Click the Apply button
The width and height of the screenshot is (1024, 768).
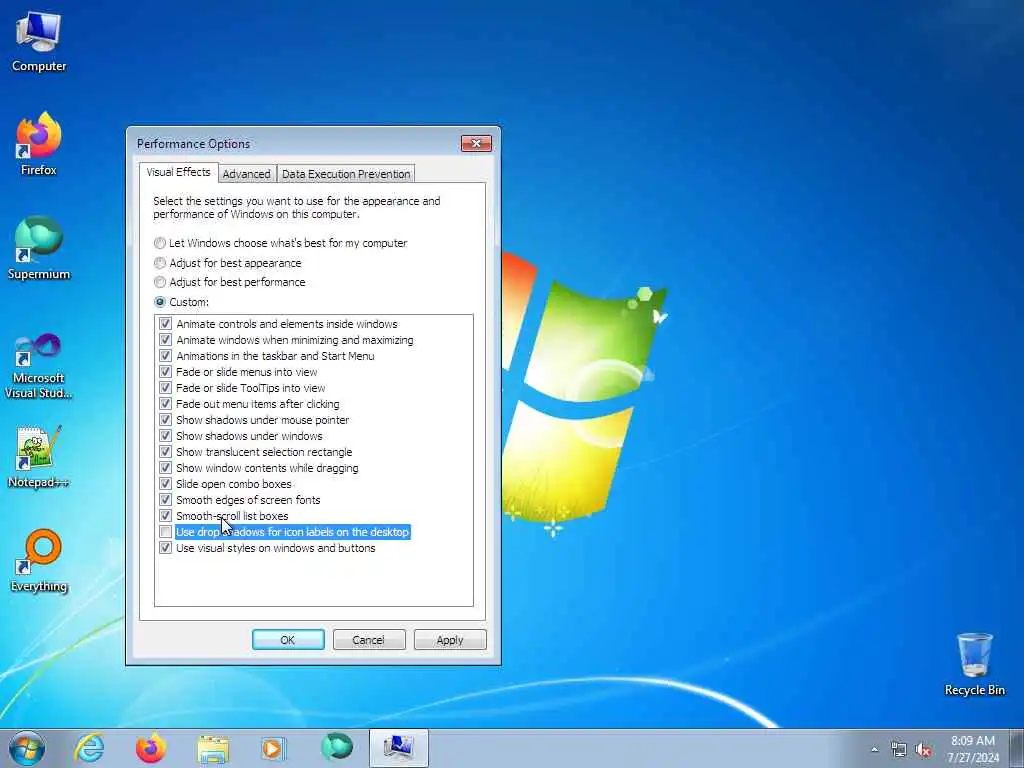coord(450,640)
